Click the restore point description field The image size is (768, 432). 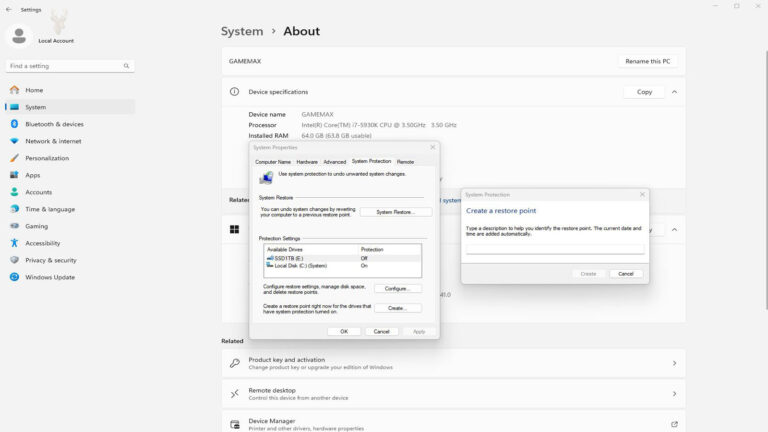(x=555, y=249)
